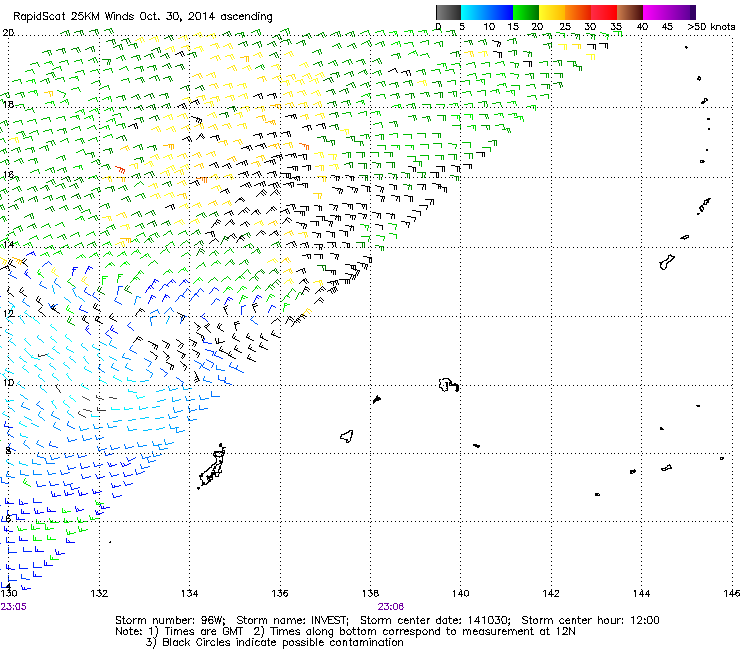Click the longitude label '144'

click(641, 593)
